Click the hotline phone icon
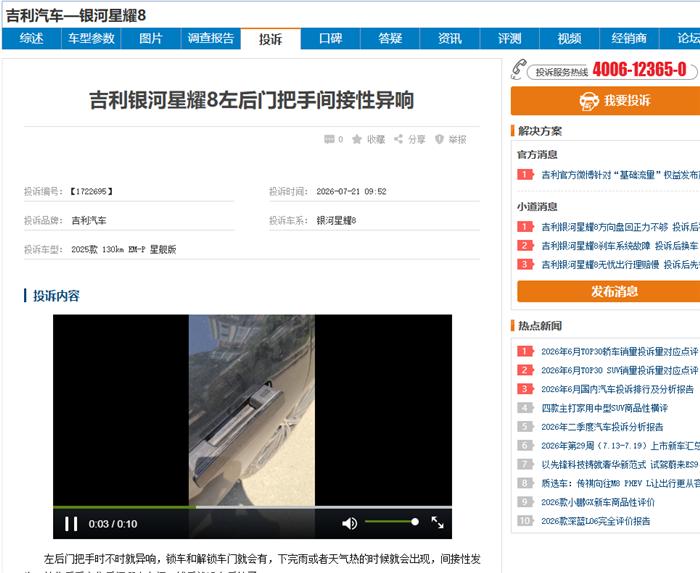Viewport: 700px width, 573px height. 518,70
